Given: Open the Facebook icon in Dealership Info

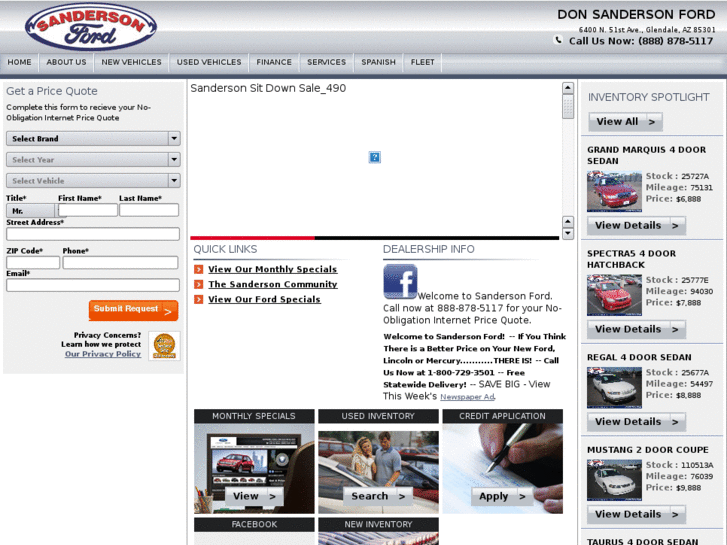Looking at the screenshot, I should (400, 282).
